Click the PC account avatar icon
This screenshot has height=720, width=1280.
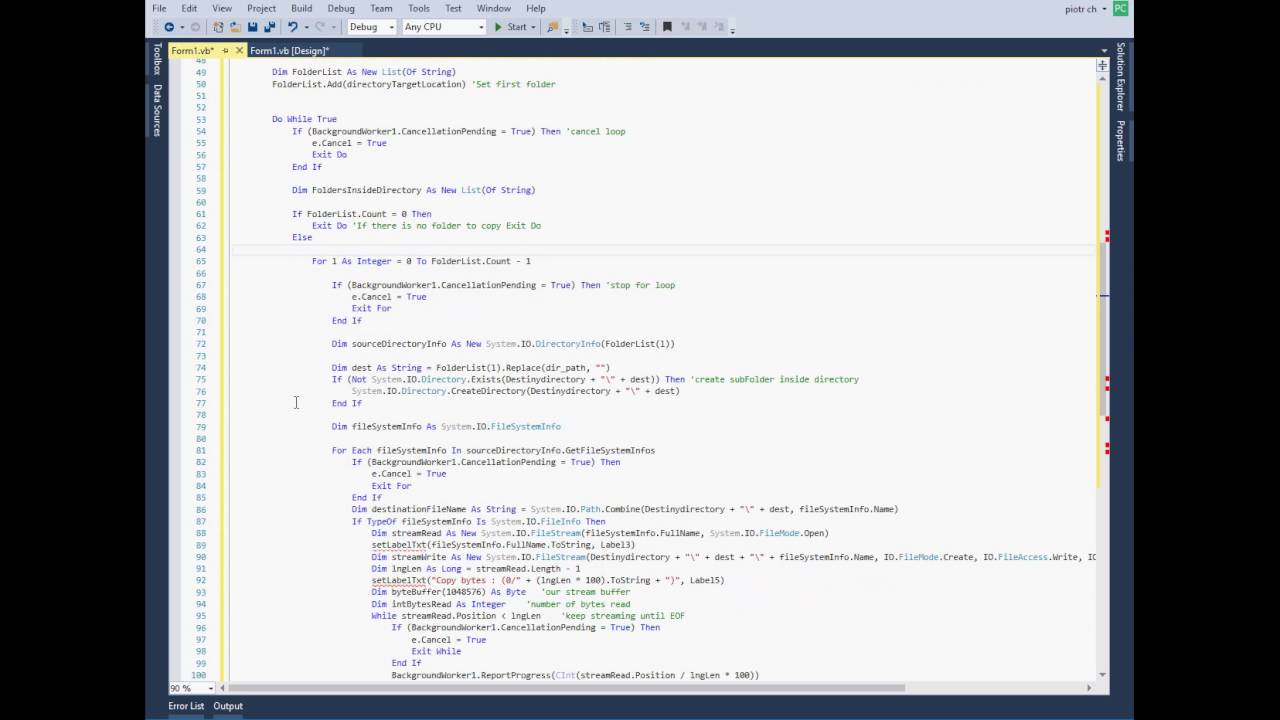(x=1120, y=8)
